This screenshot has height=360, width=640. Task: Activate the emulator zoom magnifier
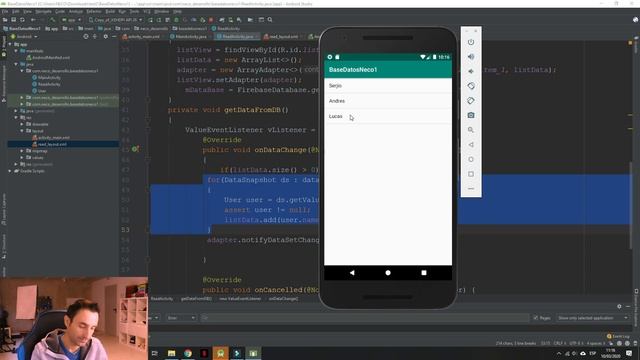[471, 130]
